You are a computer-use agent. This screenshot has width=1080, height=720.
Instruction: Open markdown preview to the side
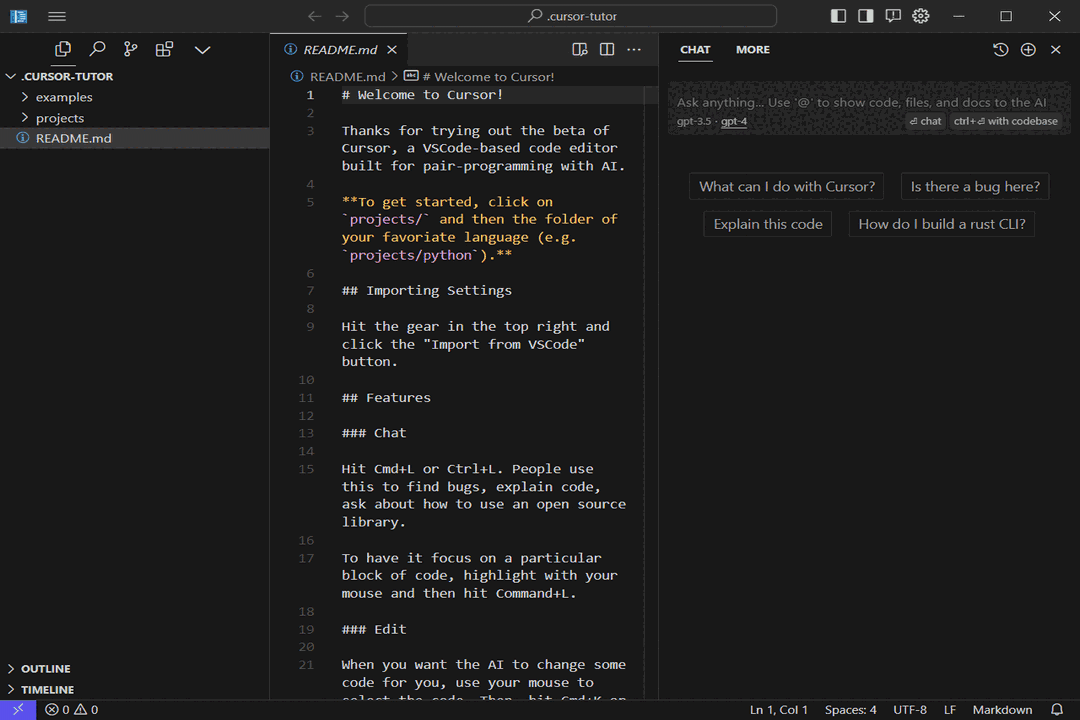(579, 50)
